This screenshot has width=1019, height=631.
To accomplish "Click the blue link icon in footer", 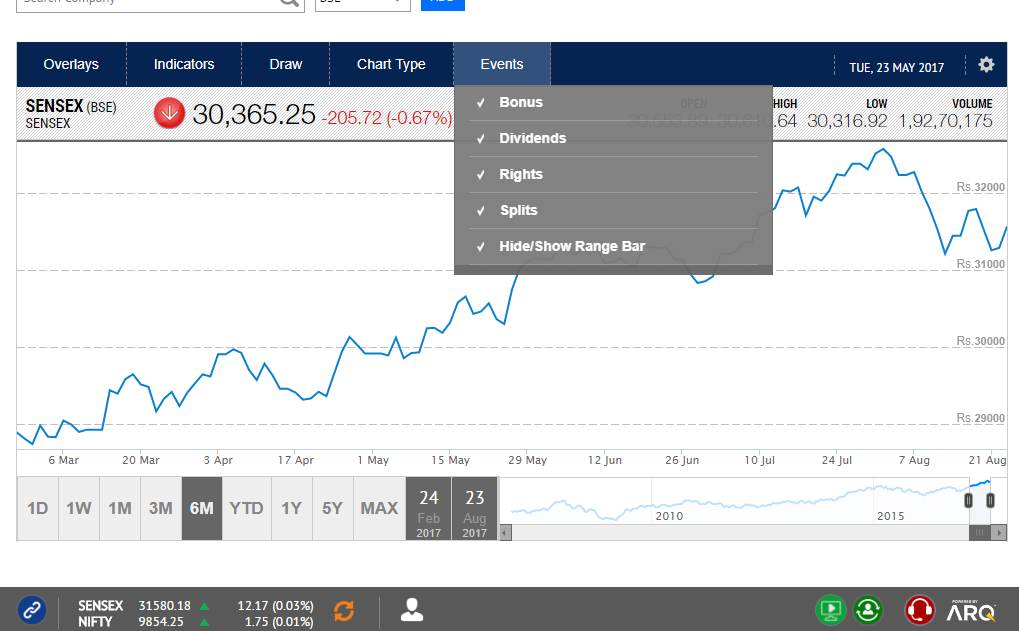I will 32,609.
